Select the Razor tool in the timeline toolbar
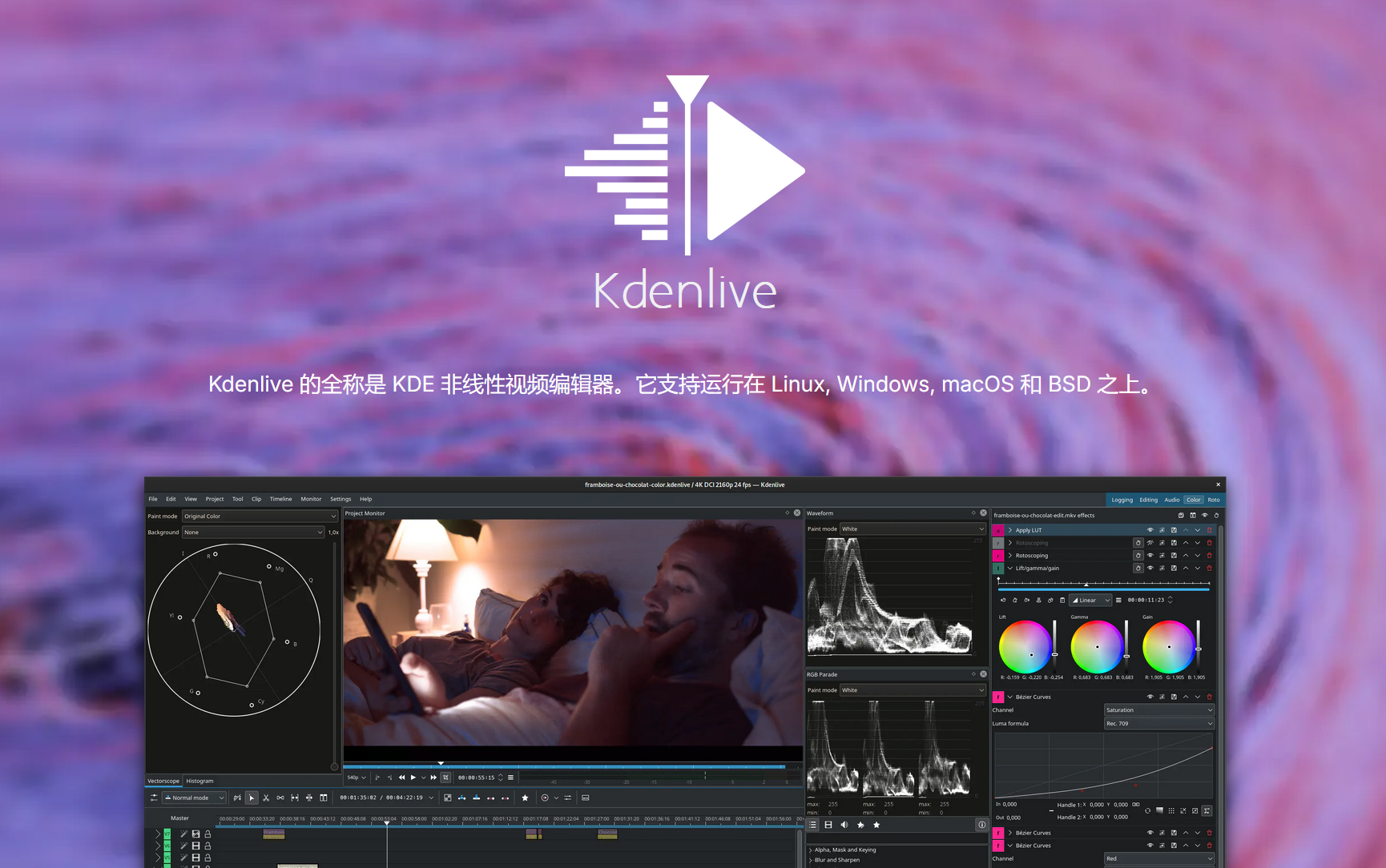 coord(266,798)
